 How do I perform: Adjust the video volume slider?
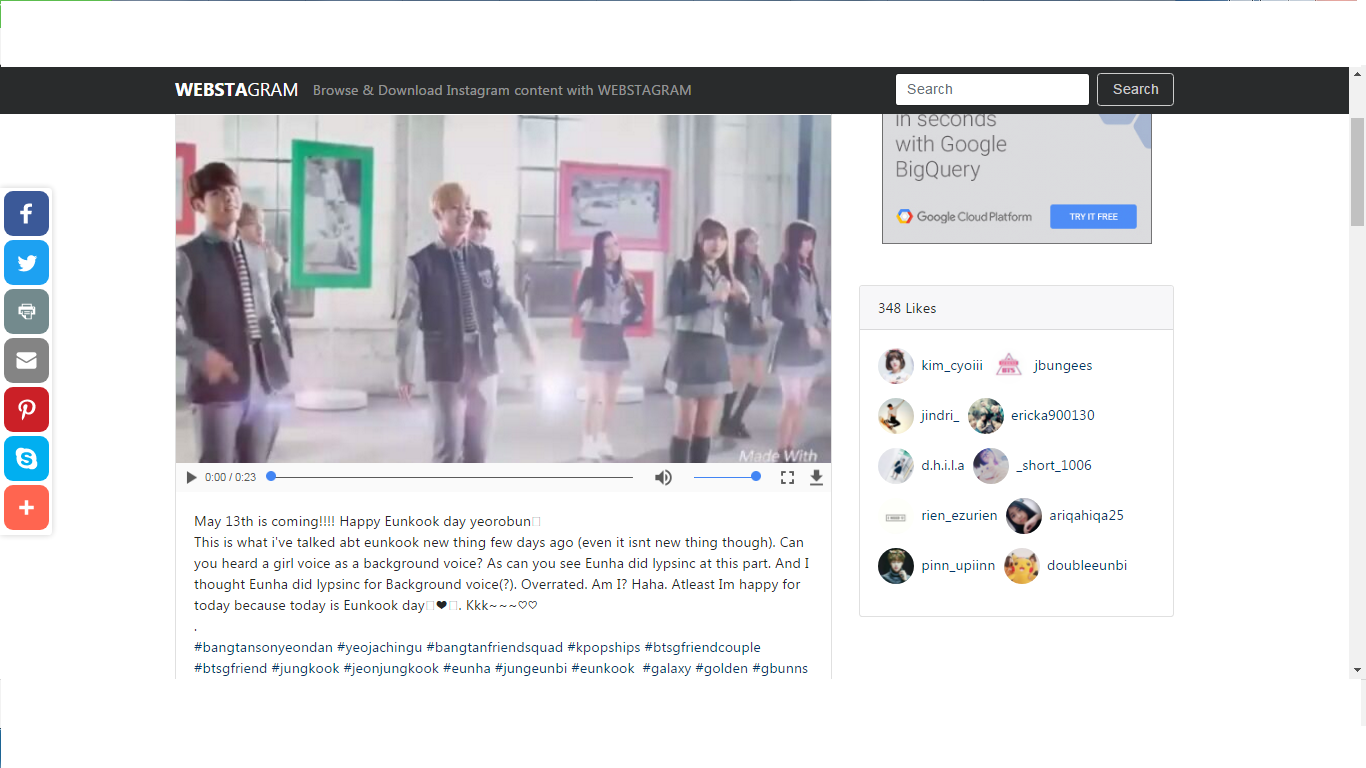click(725, 477)
